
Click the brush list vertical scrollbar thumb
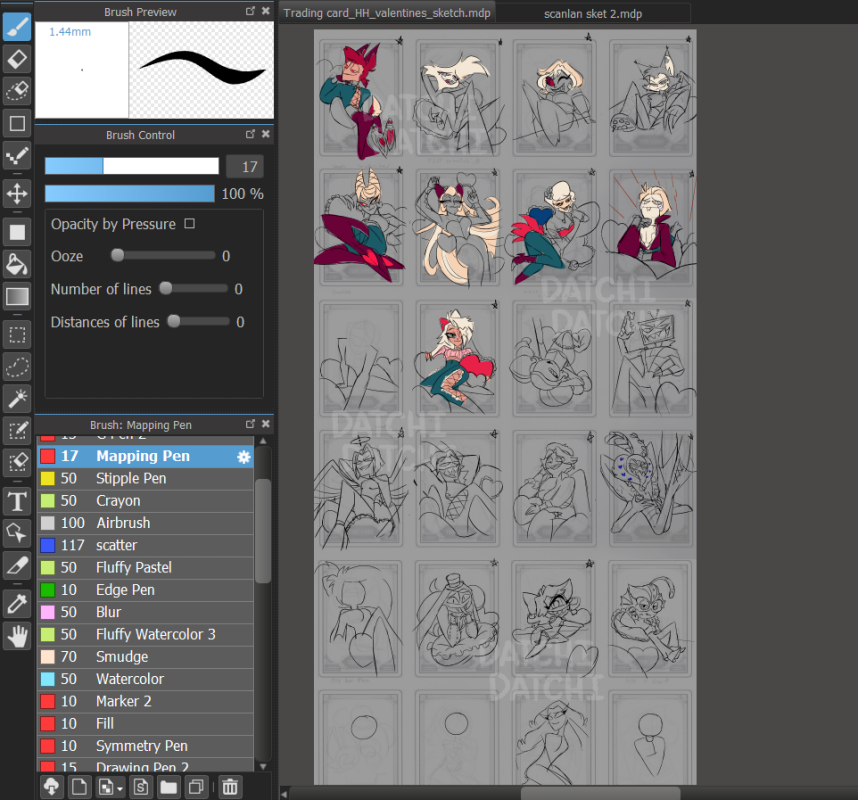tap(263, 531)
